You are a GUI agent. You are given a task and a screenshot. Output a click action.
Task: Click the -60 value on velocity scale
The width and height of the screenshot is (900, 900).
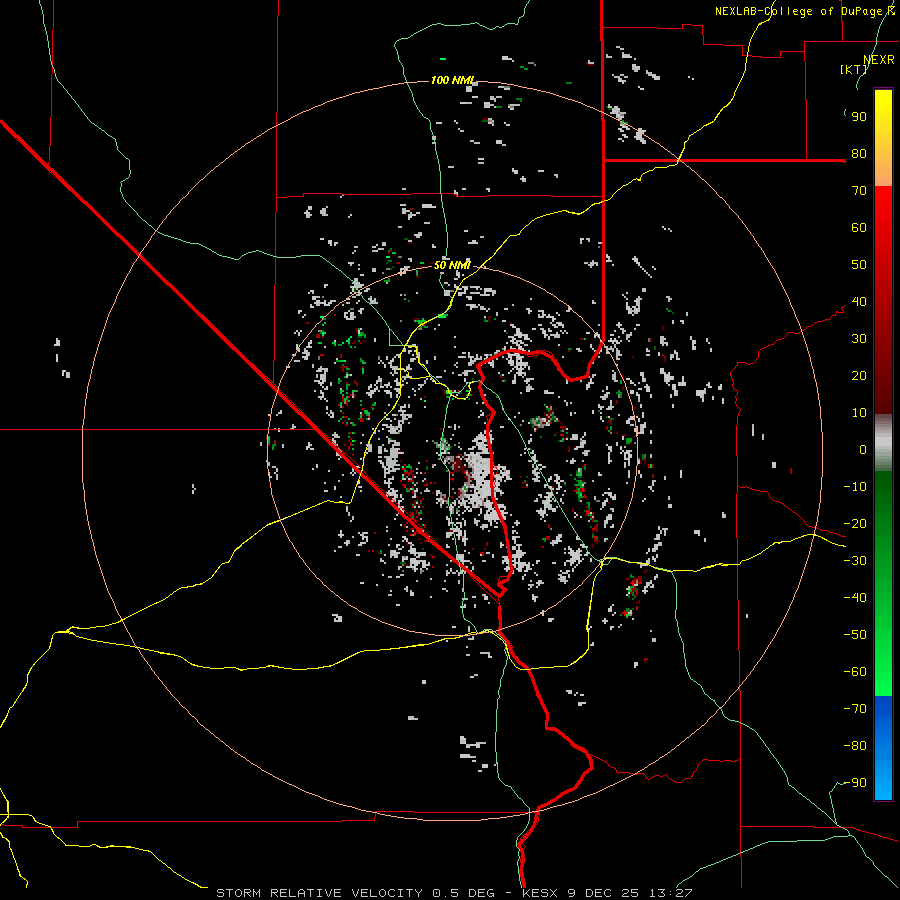pos(855,672)
